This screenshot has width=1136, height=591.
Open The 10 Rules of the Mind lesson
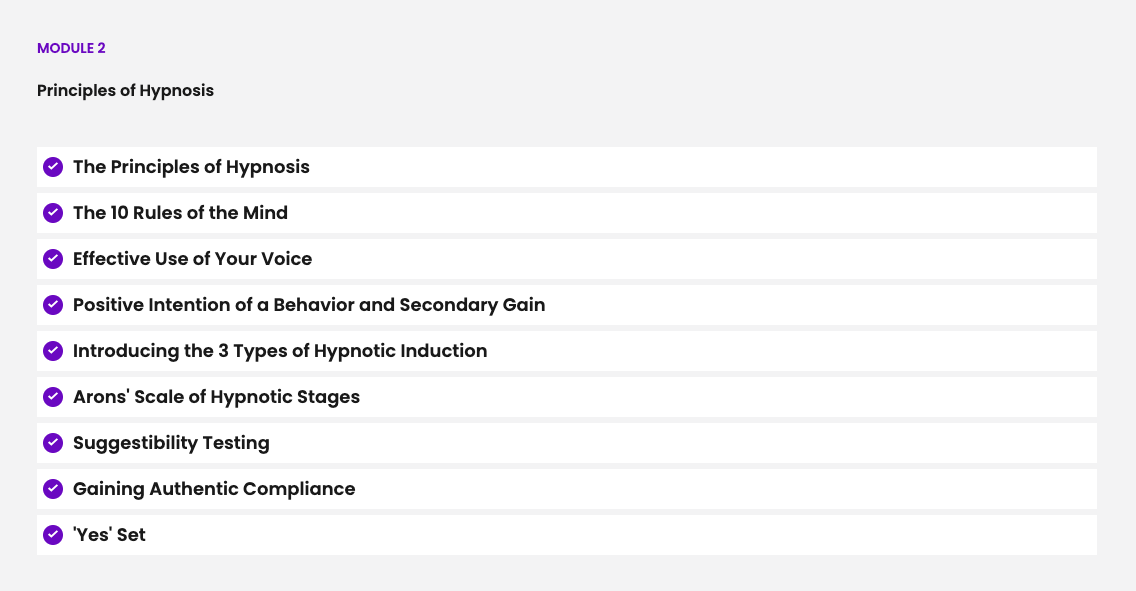(180, 213)
